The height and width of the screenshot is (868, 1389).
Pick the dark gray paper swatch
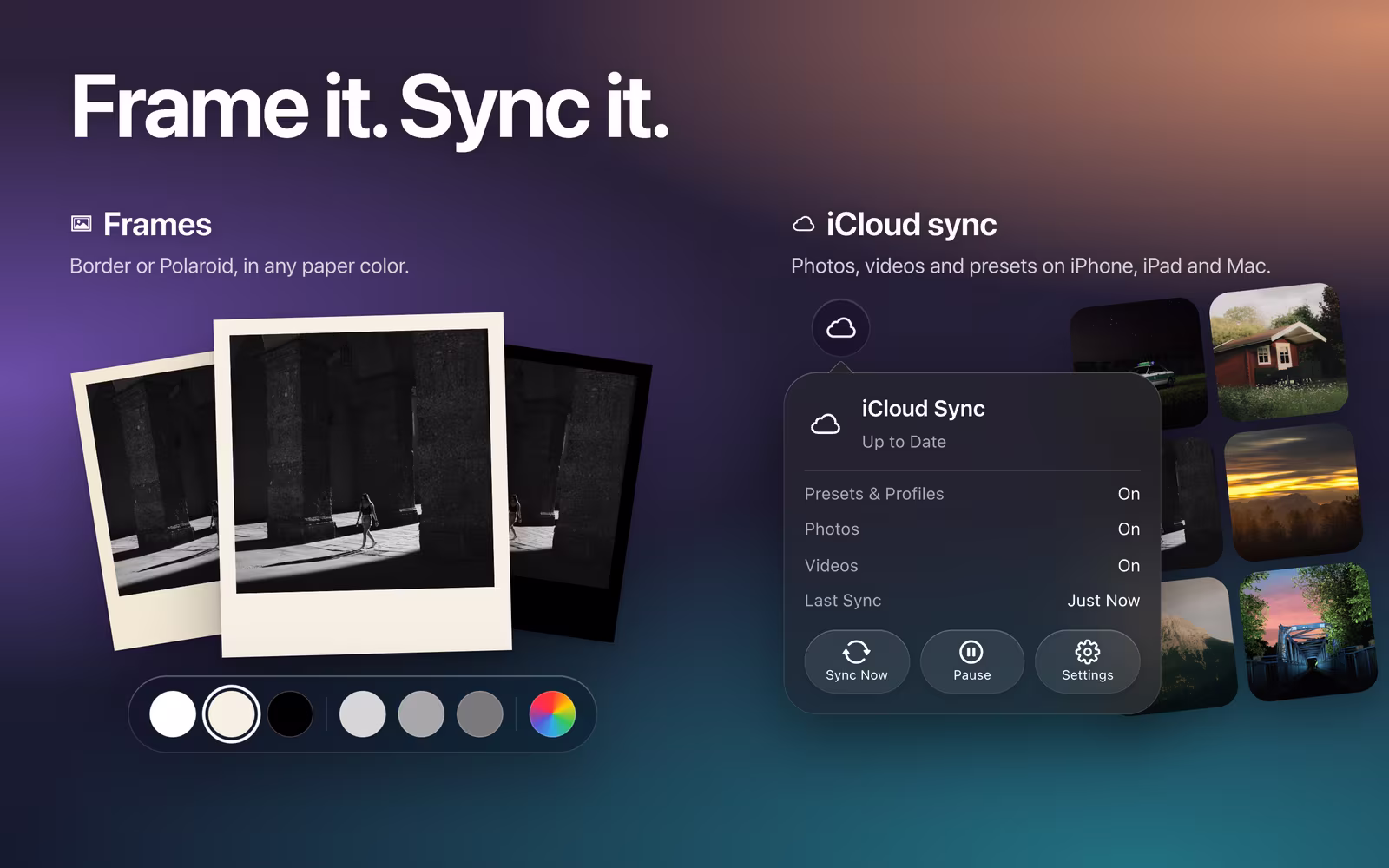[480, 714]
